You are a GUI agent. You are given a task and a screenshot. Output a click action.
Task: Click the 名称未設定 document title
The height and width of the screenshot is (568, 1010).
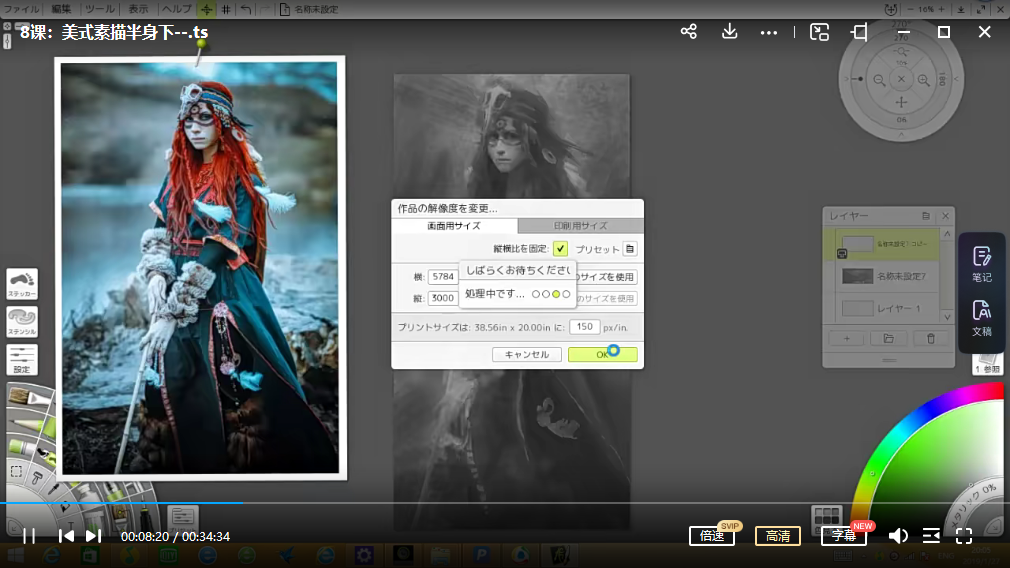[x=316, y=10]
